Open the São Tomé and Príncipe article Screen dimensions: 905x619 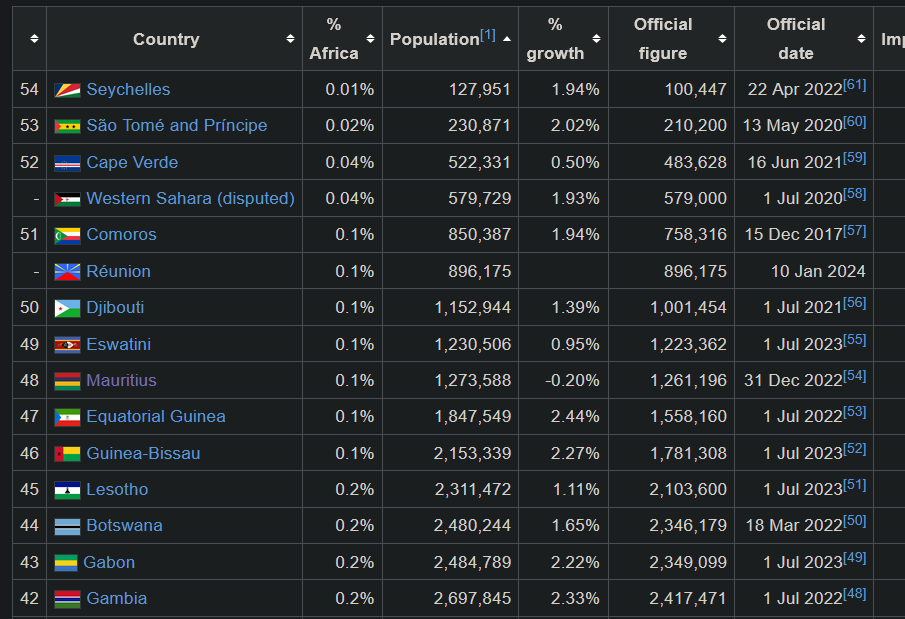tap(176, 126)
